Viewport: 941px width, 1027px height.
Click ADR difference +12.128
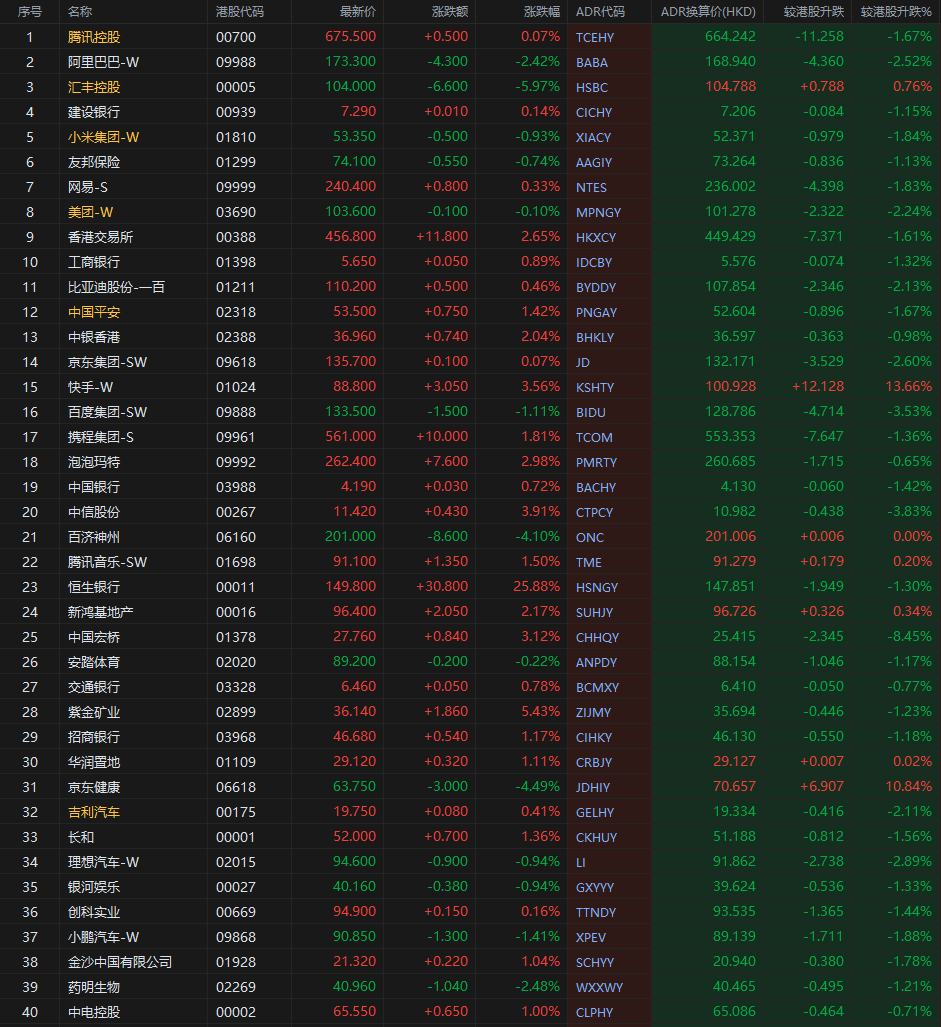[x=818, y=386]
